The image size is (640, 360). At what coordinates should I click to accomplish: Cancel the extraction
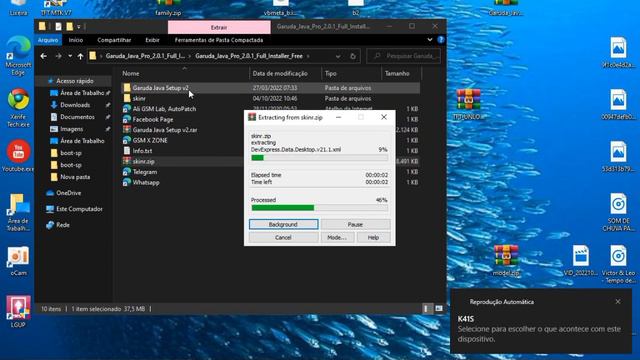click(x=283, y=238)
